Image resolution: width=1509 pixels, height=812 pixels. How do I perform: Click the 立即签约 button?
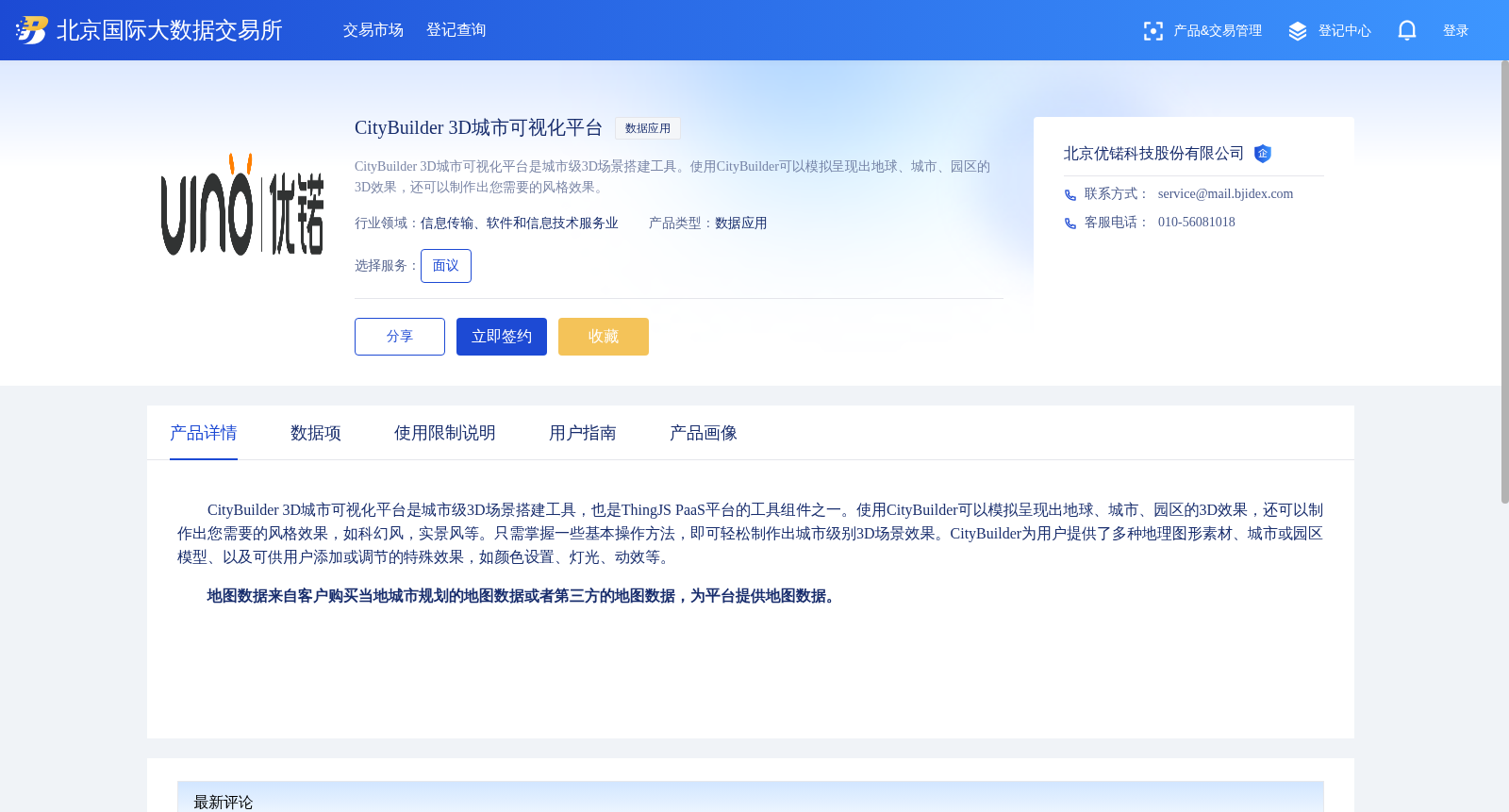pyautogui.click(x=502, y=337)
